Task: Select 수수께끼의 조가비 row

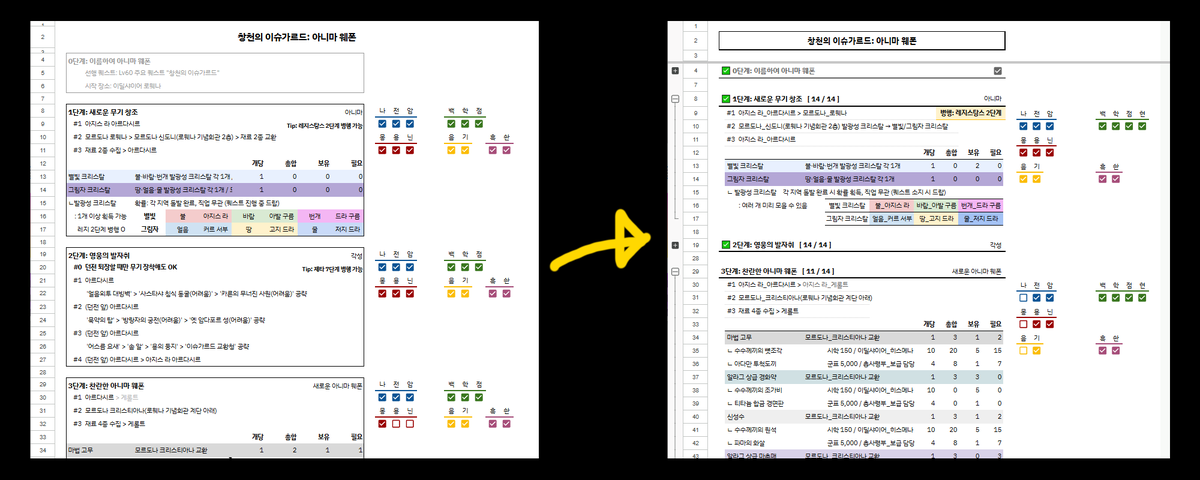Action: click(x=862, y=389)
